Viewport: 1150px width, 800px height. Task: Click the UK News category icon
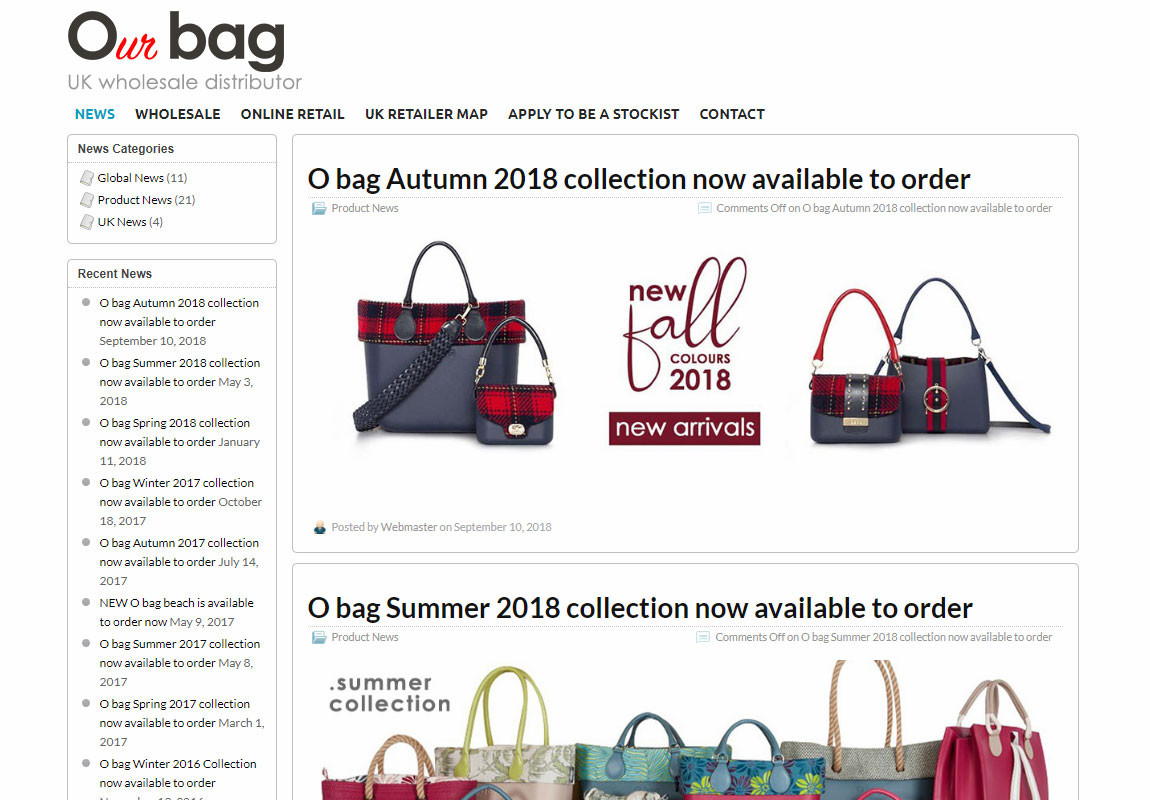click(87, 221)
